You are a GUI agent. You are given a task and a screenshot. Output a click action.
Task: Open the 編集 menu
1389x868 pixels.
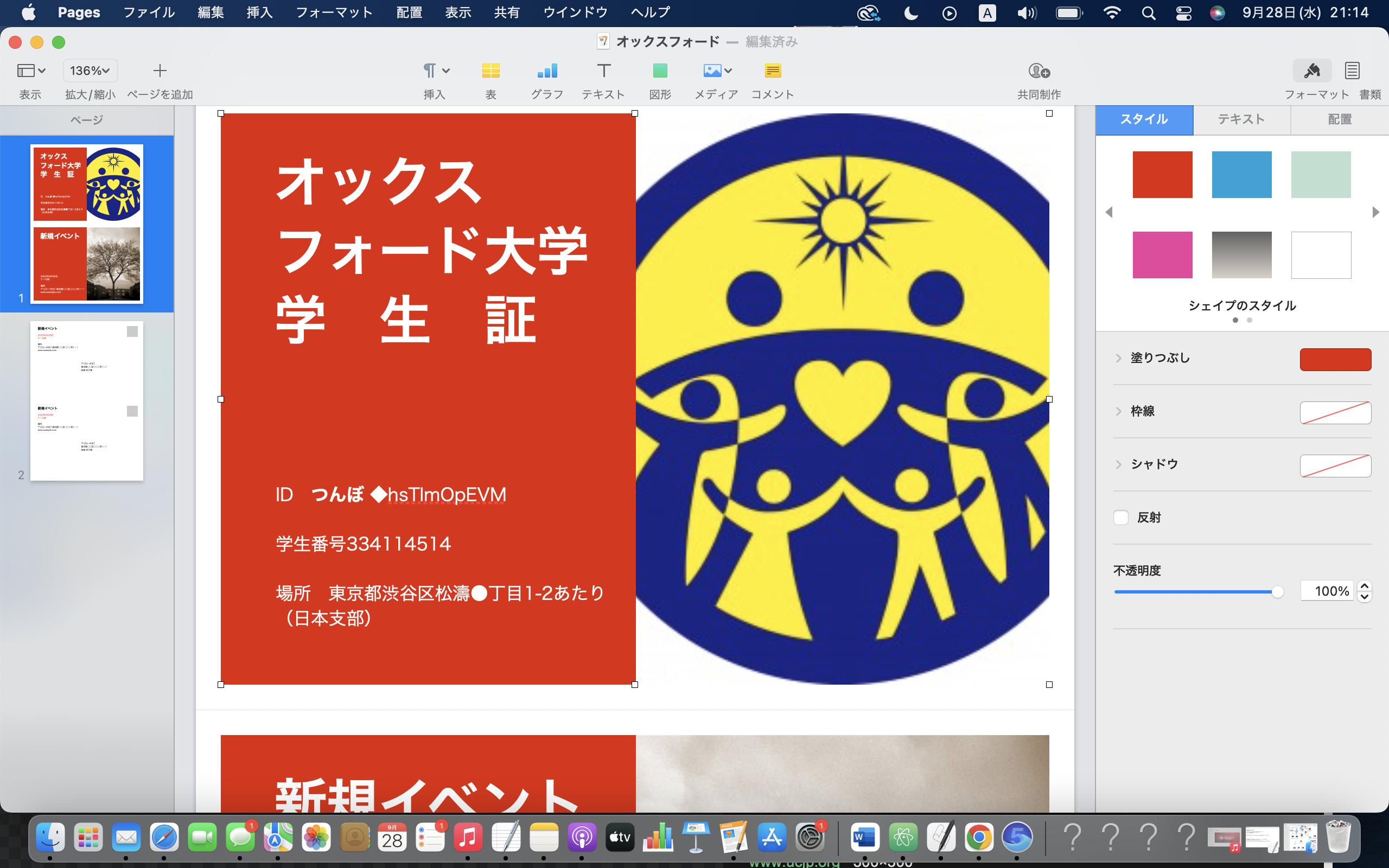pyautogui.click(x=211, y=12)
